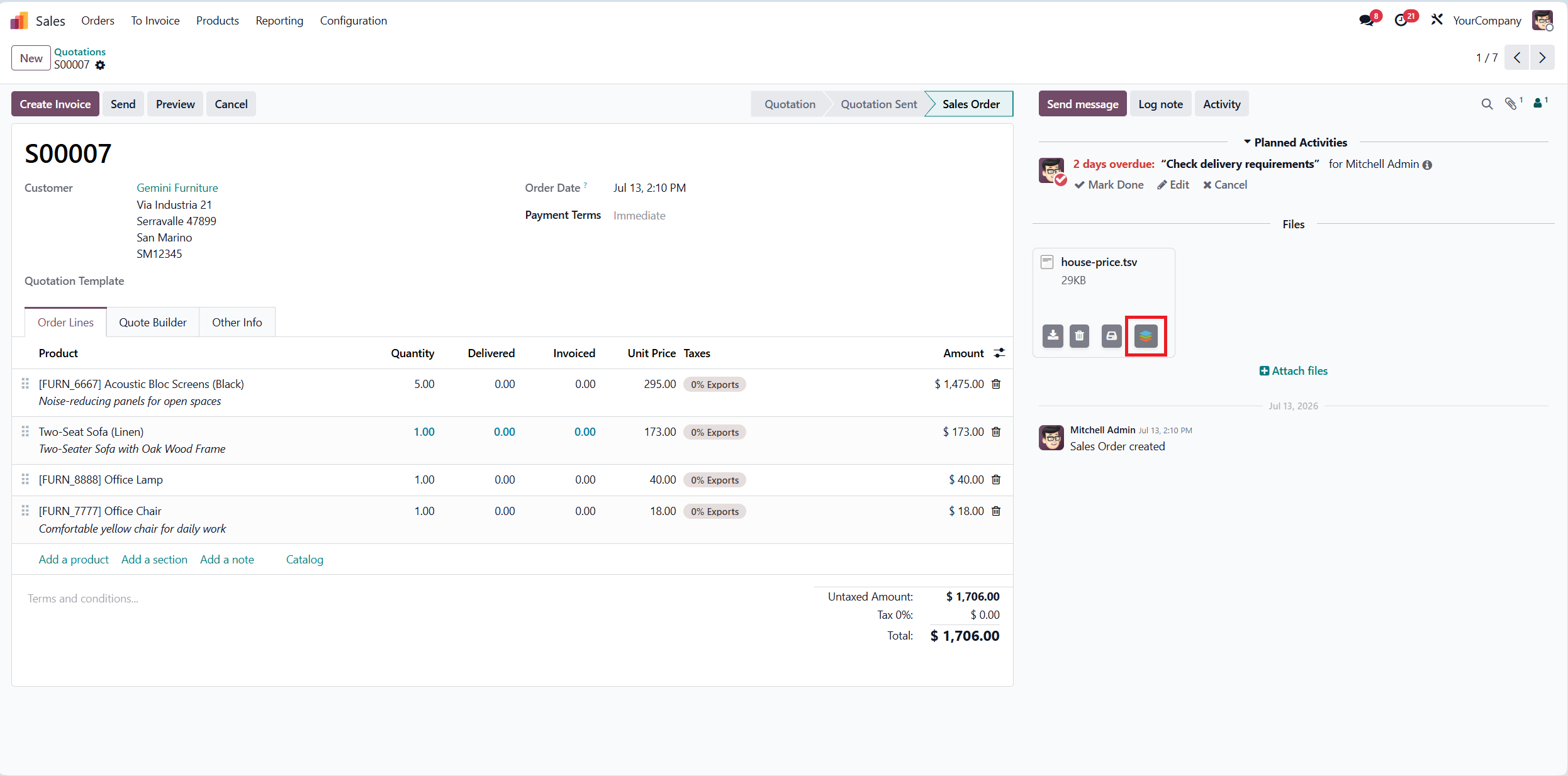Click drag handle of Office Lamp line
This screenshot has height=776, width=1568.
25,479
